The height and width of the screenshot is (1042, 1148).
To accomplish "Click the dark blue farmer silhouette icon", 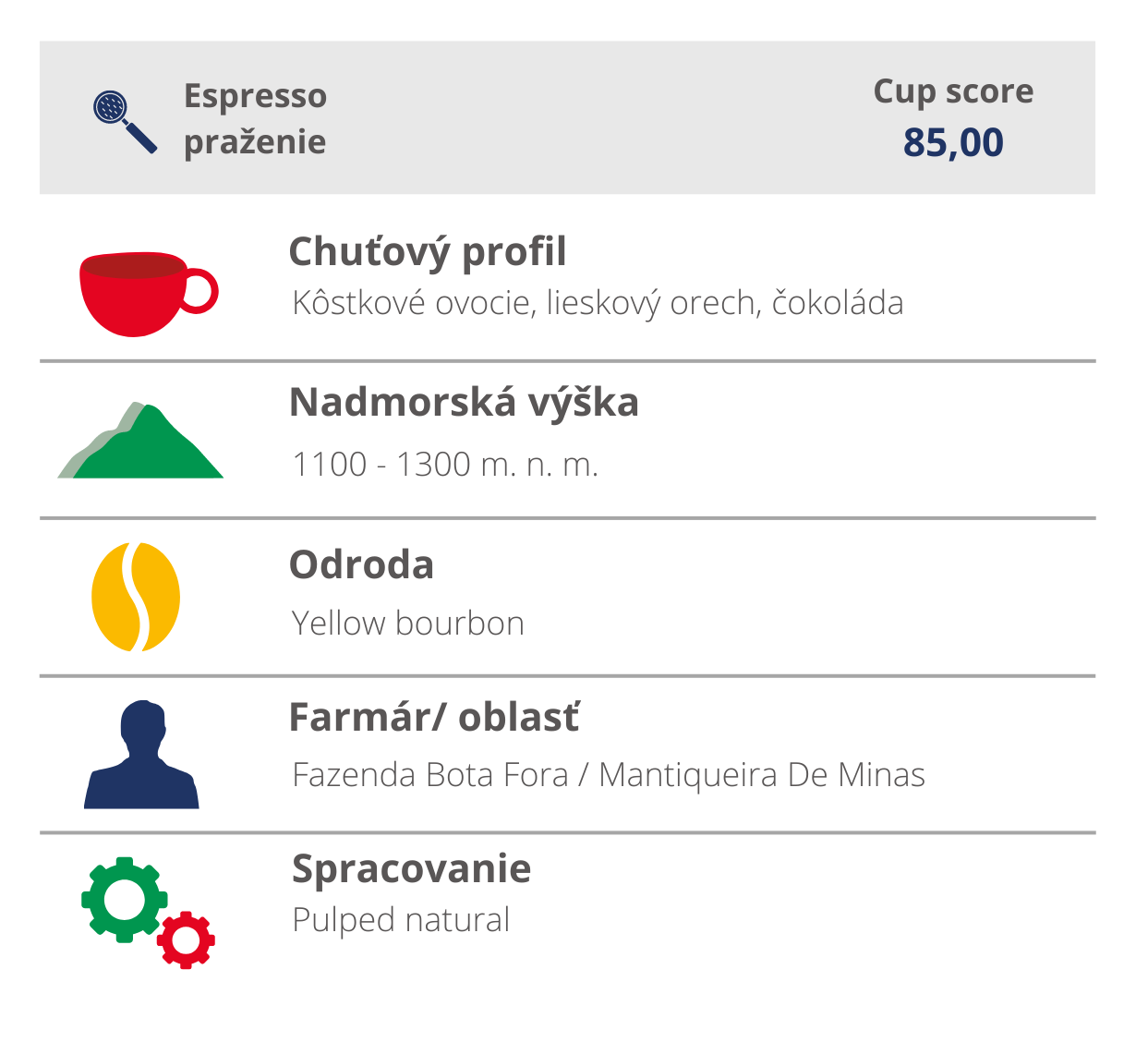I will coord(141,755).
